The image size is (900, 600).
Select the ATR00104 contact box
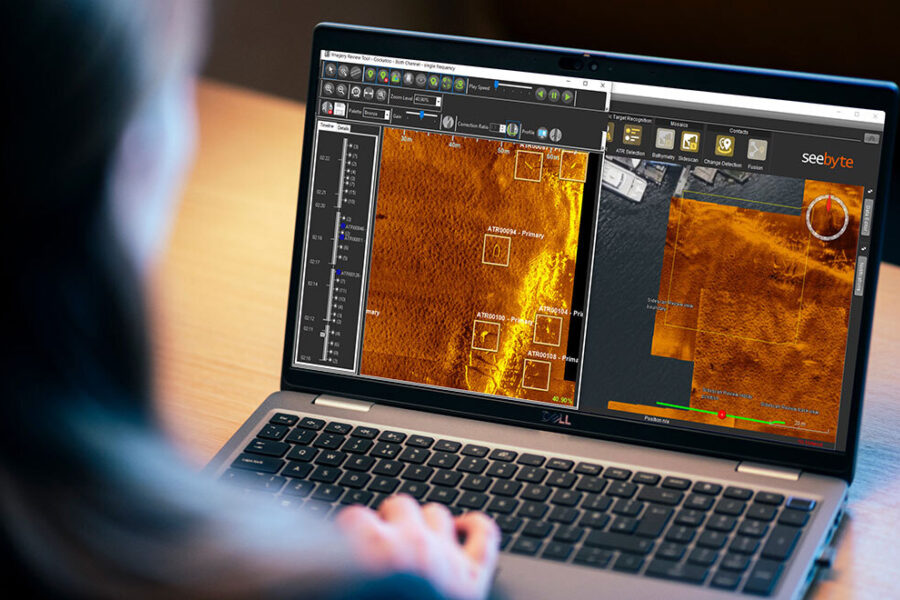tap(548, 330)
